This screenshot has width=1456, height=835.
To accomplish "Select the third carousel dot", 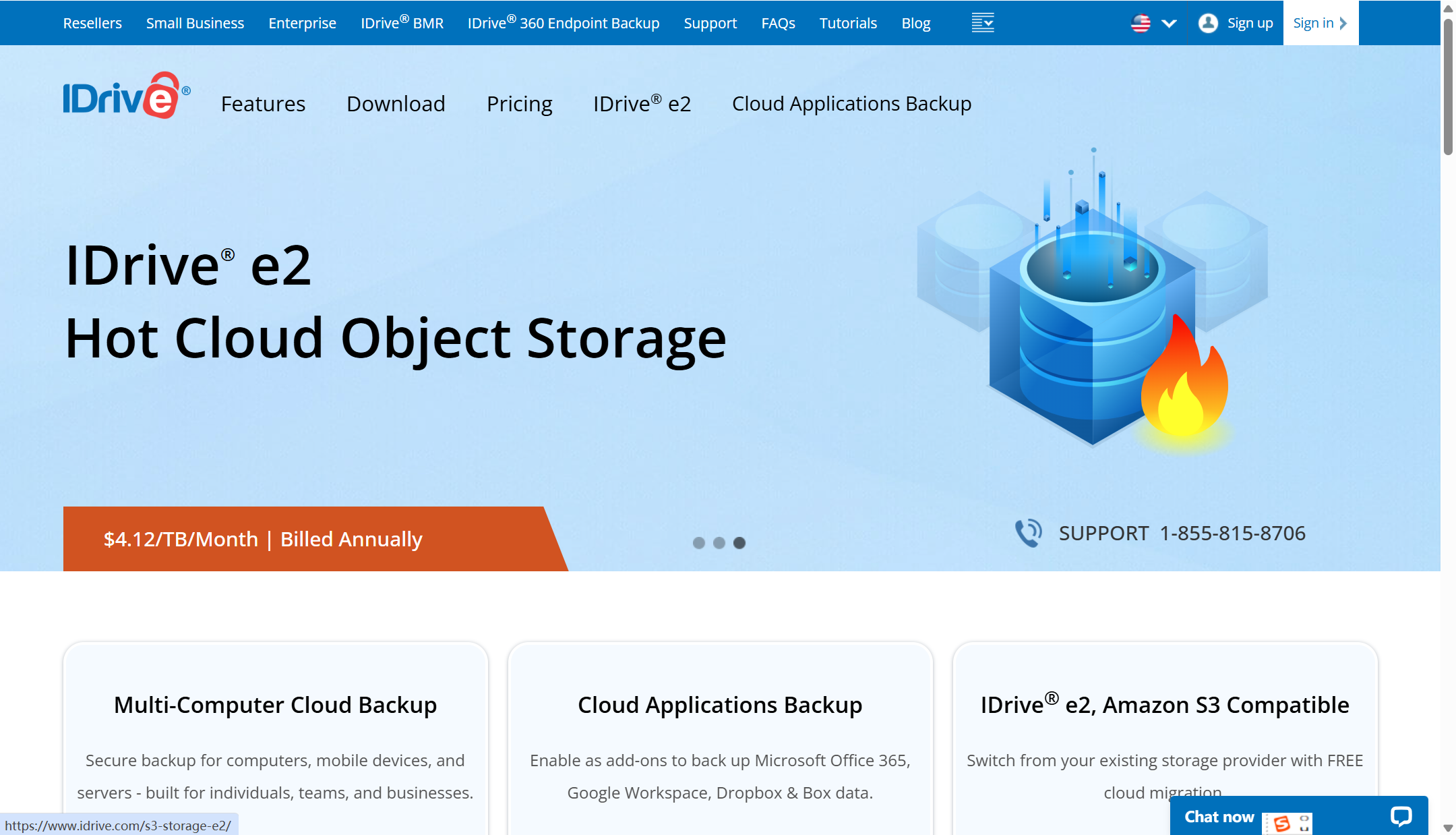I will (x=739, y=543).
